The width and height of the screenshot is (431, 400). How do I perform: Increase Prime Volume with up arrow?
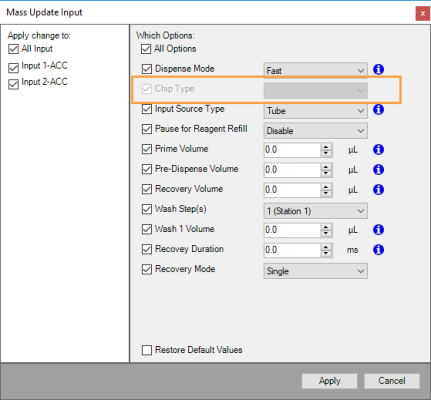[x=326, y=147]
